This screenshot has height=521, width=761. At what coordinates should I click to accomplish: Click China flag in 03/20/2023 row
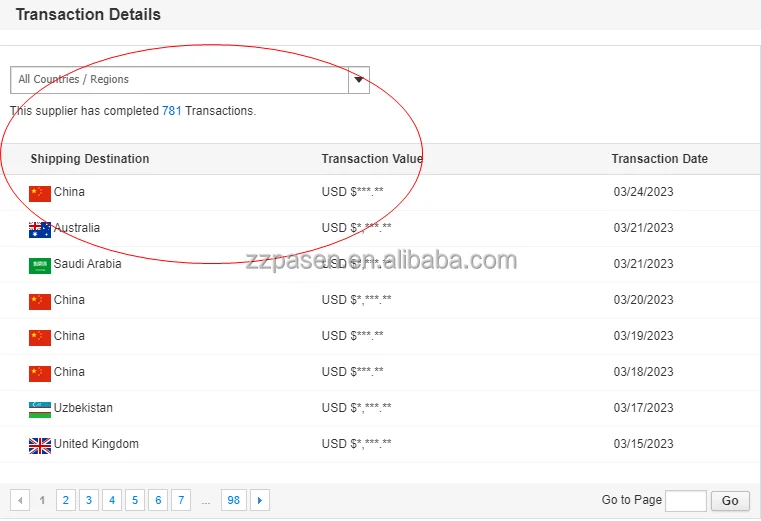pos(40,301)
